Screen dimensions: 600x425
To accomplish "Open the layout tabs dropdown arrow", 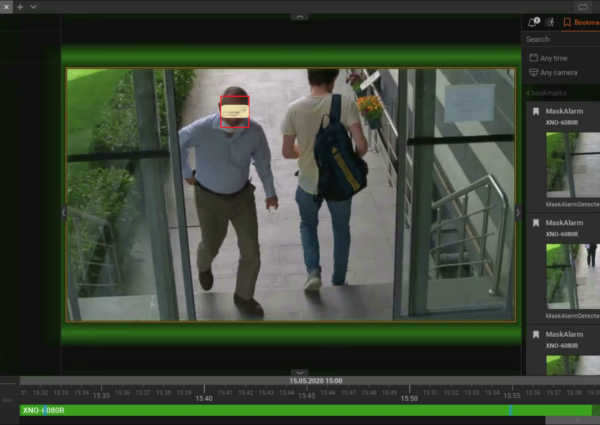I will click(33, 7).
